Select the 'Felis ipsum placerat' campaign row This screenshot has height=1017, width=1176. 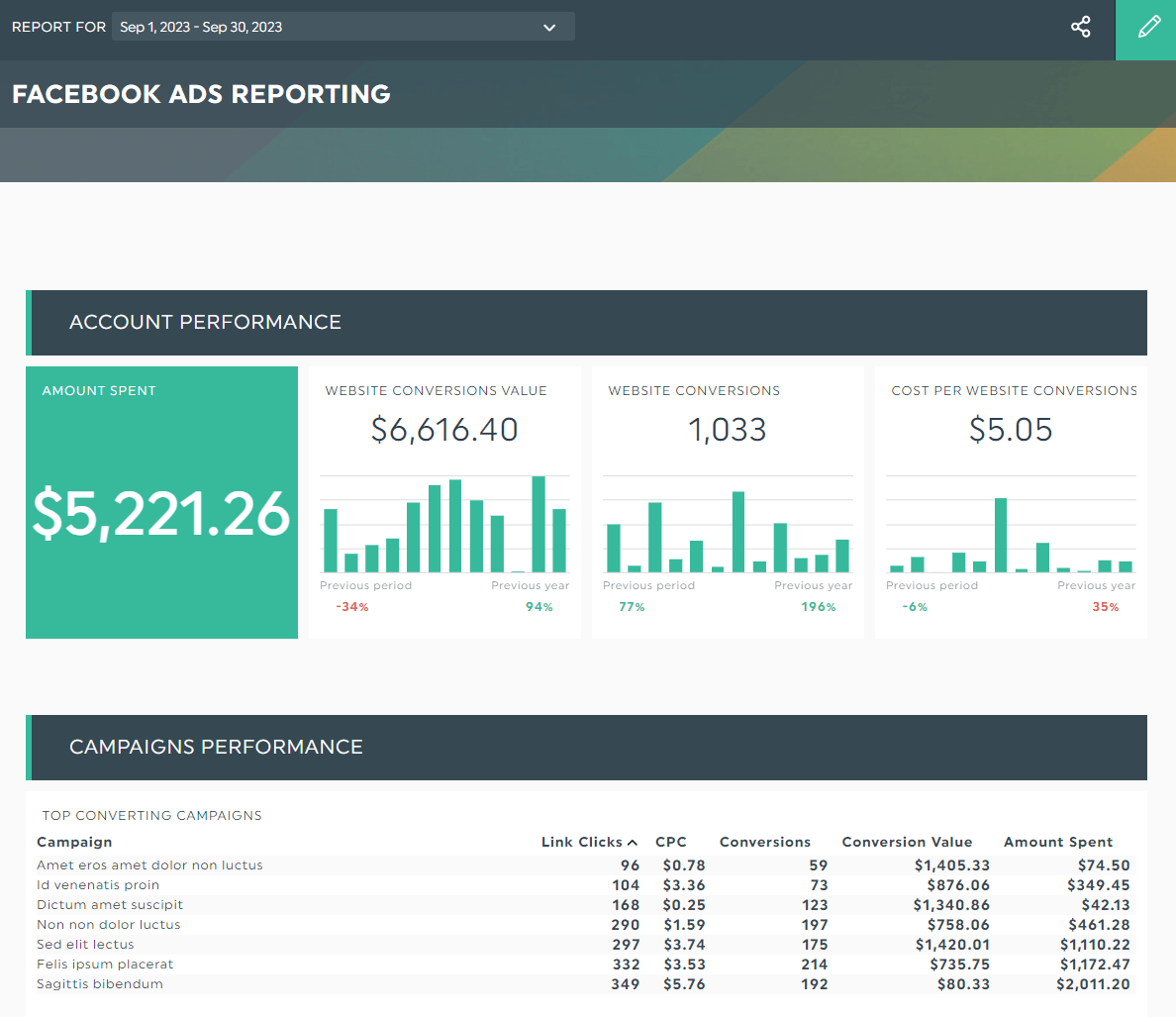[x=104, y=964]
